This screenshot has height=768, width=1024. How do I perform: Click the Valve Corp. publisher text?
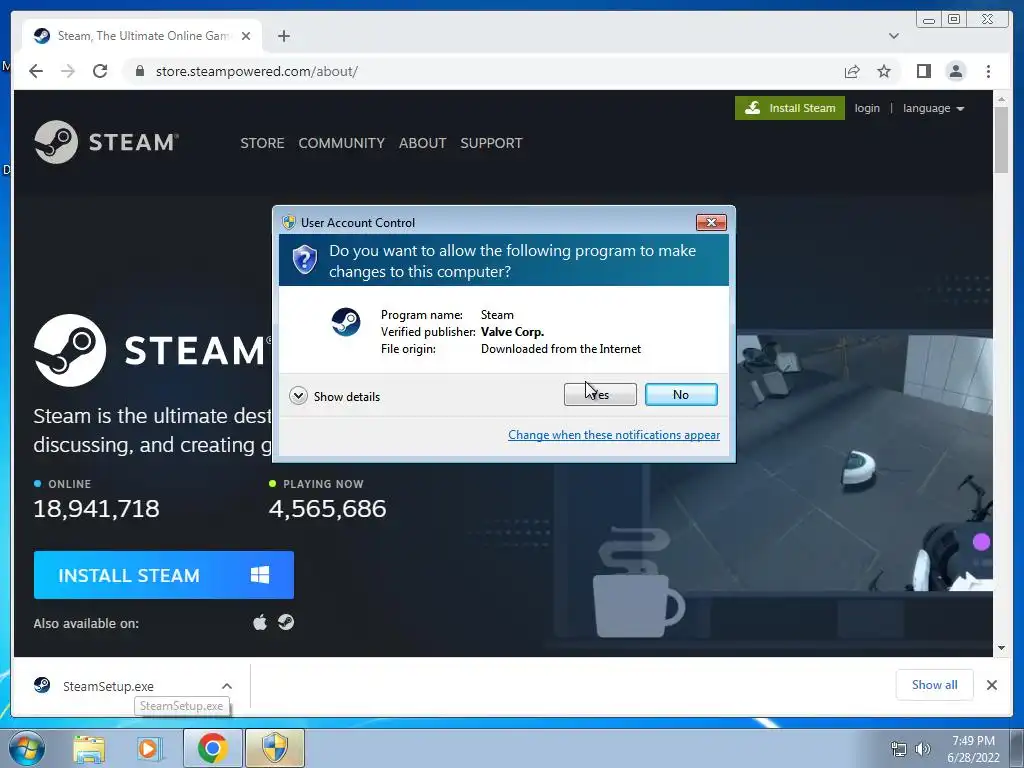point(513,332)
